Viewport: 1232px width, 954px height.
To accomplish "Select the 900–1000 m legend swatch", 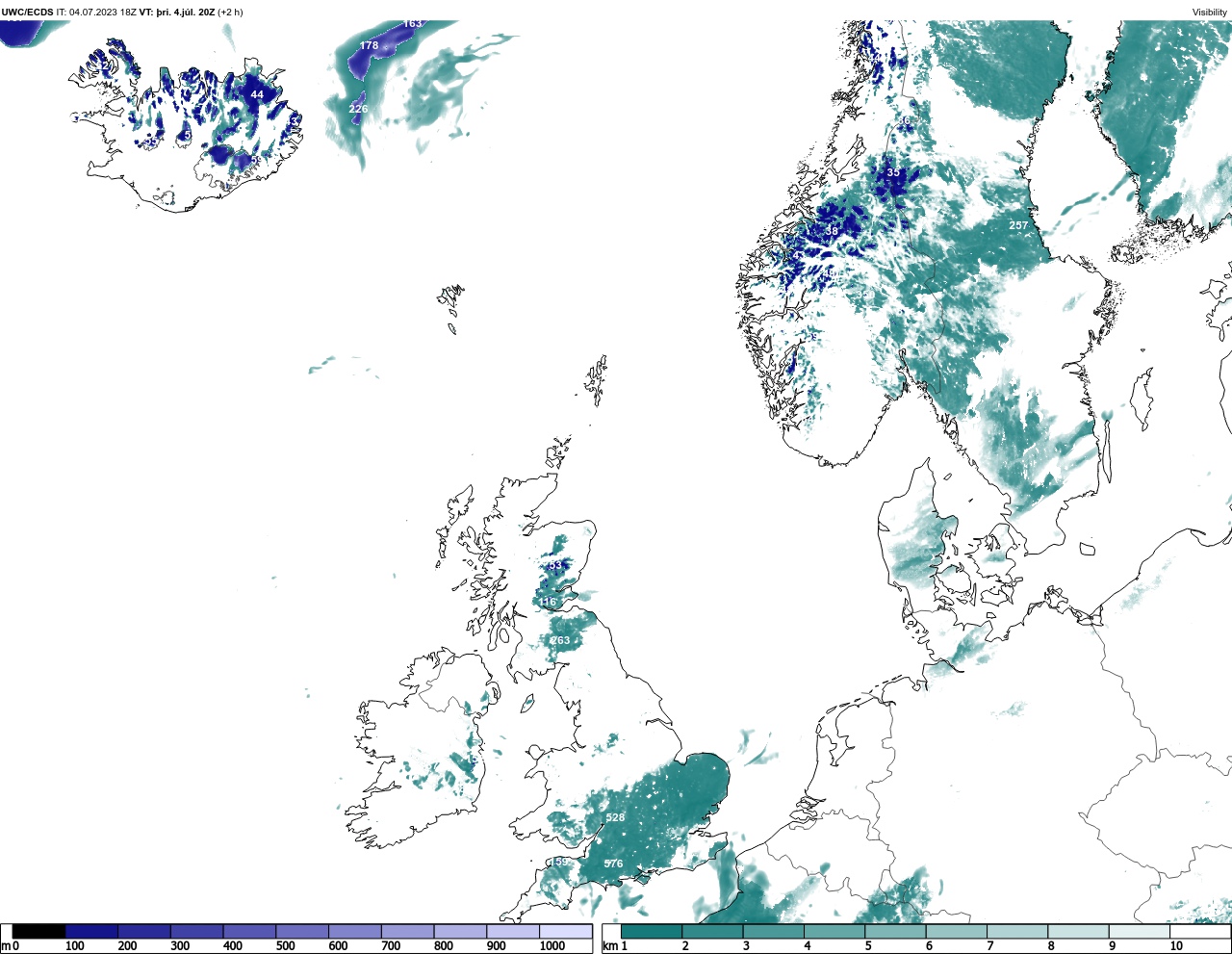I will tap(513, 932).
